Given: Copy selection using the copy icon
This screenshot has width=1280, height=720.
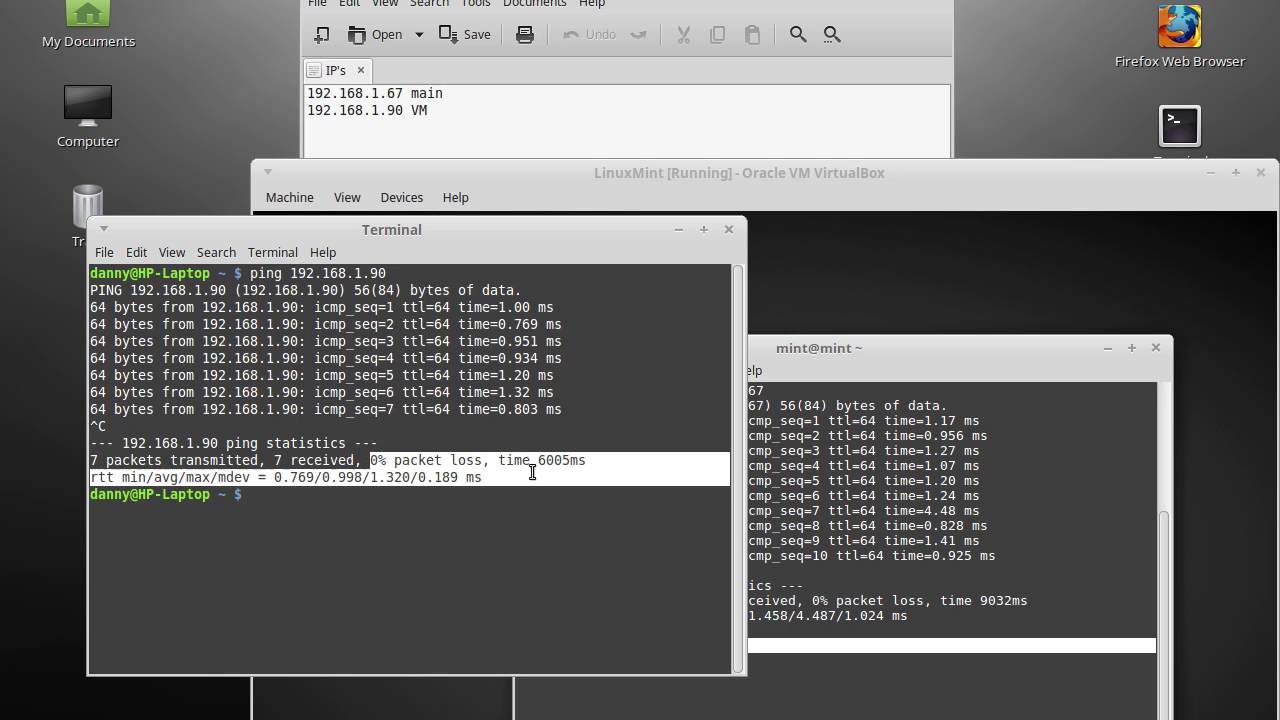Looking at the screenshot, I should 717,34.
